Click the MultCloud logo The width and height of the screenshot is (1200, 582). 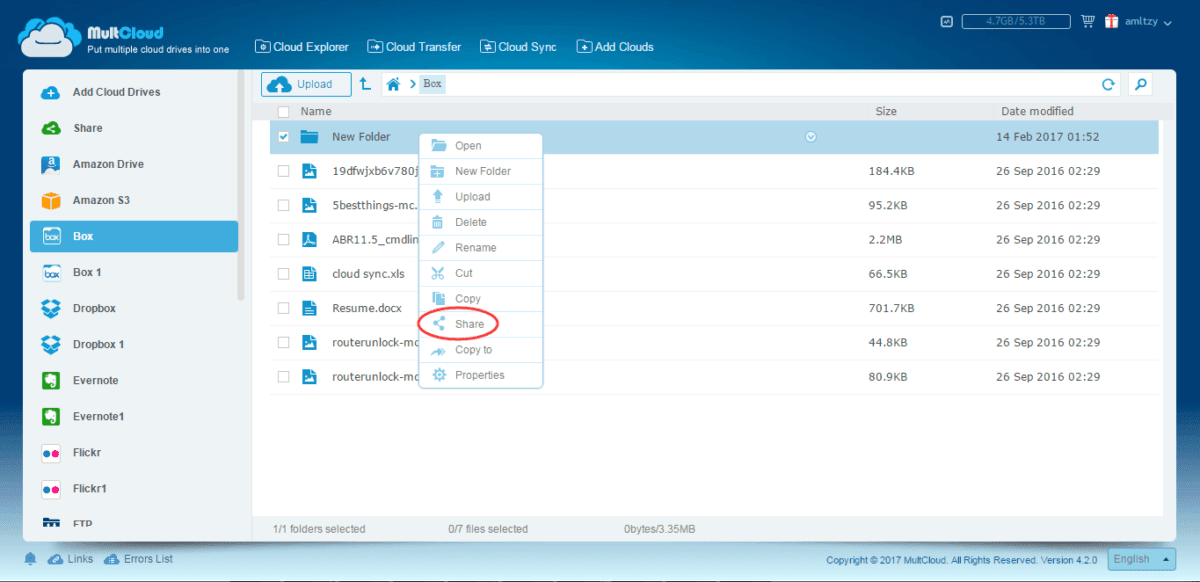[x=124, y=36]
